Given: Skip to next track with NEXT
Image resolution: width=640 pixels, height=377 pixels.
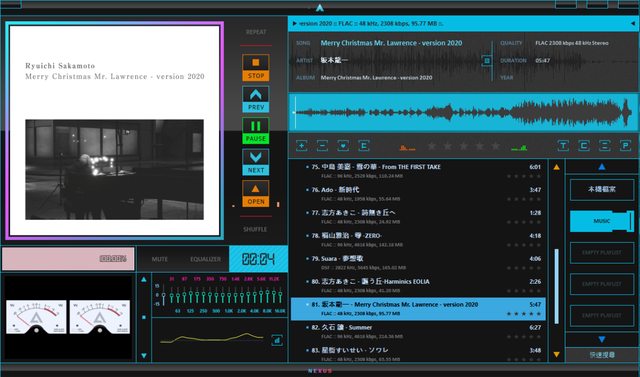Looking at the screenshot, I should coord(256,162).
